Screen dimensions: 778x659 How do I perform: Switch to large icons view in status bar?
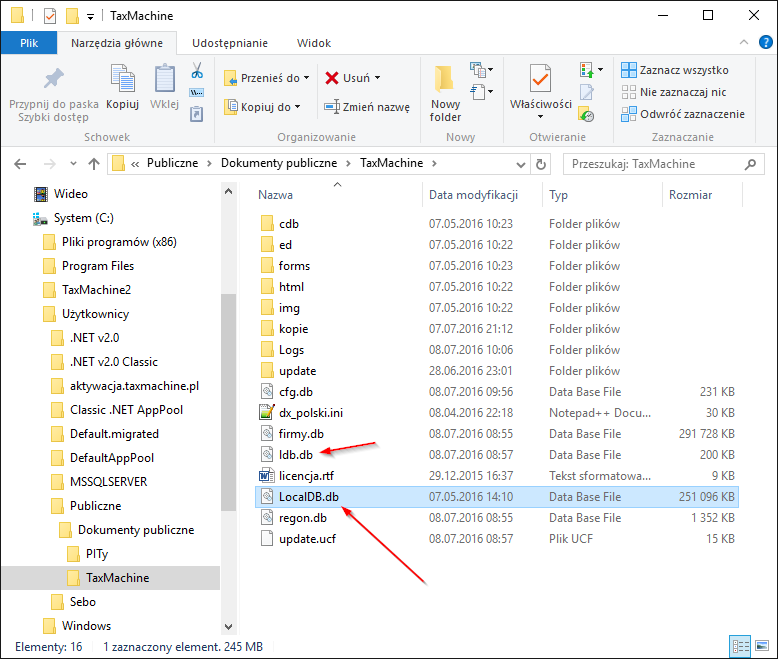click(761, 647)
